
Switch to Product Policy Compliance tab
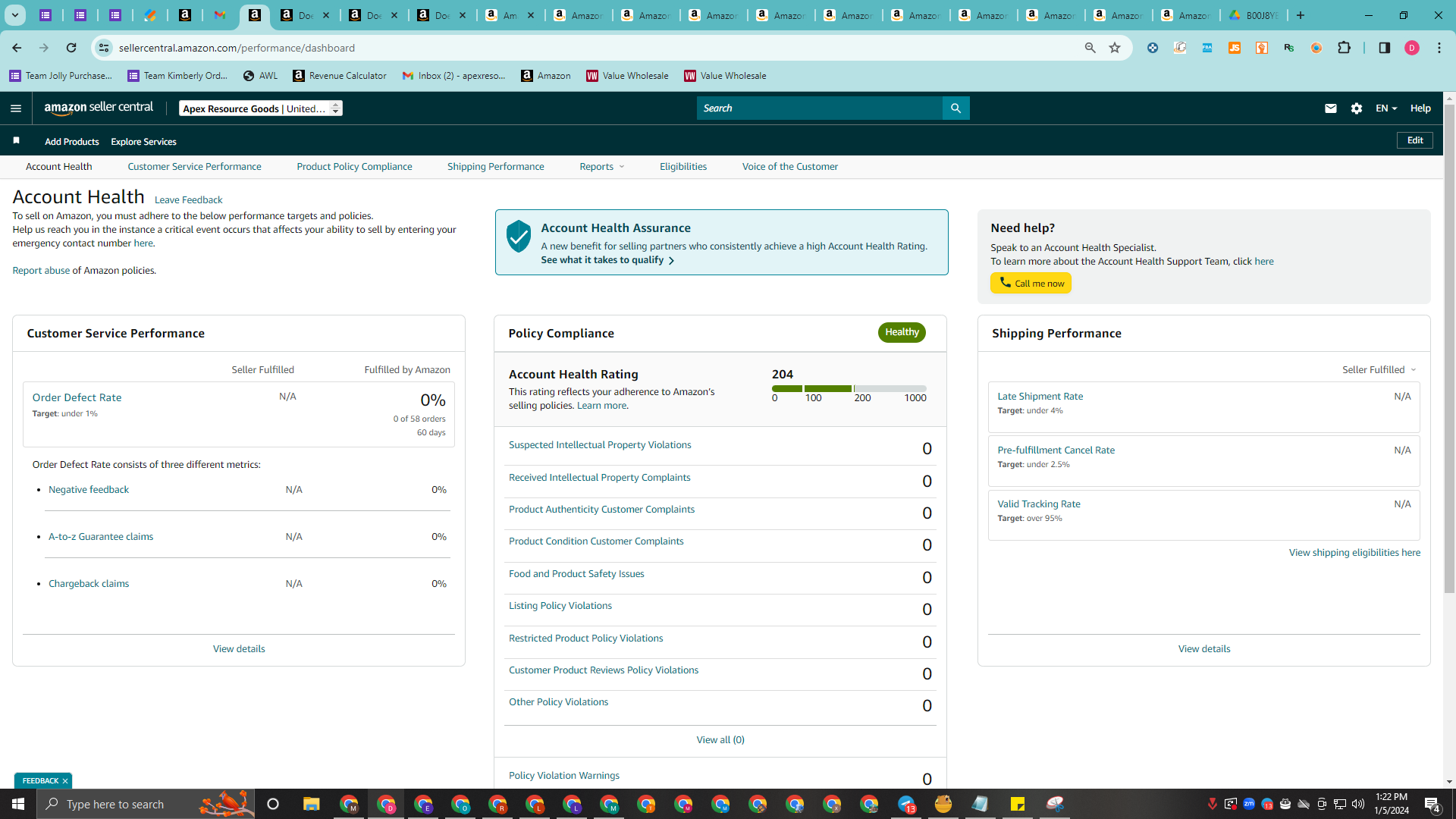pyautogui.click(x=354, y=167)
